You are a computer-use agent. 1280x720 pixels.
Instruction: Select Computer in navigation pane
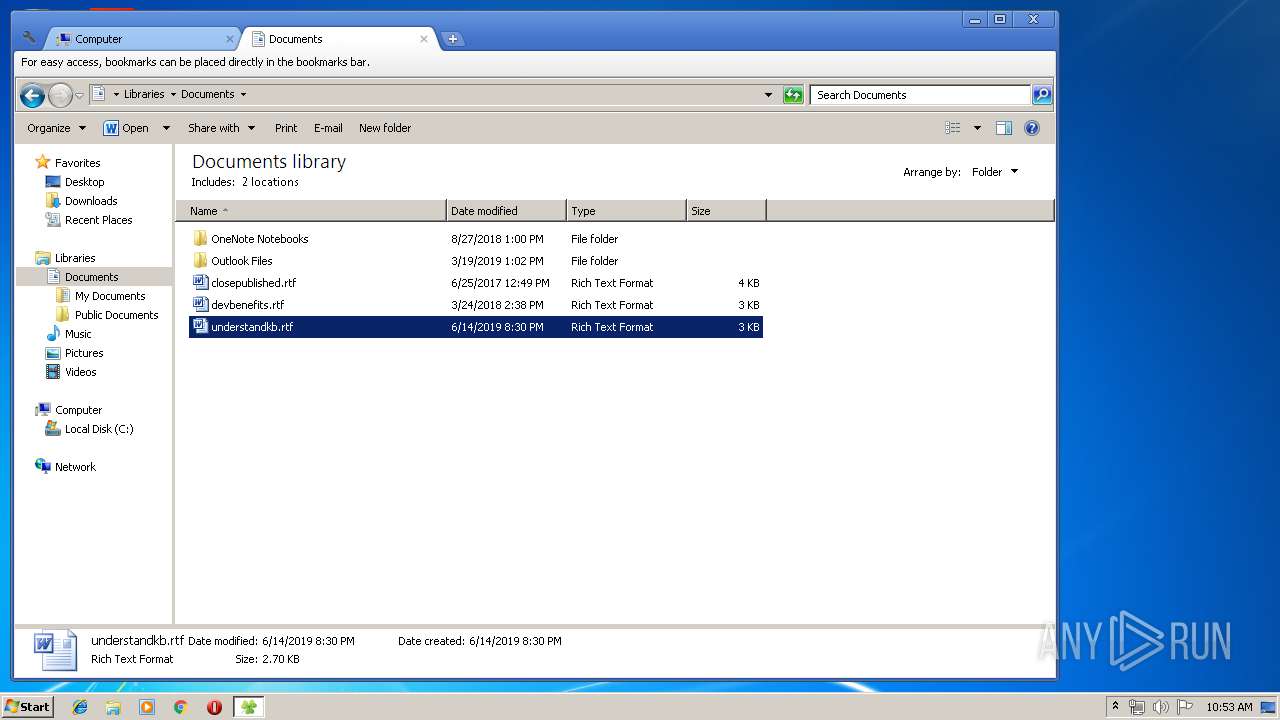[78, 410]
